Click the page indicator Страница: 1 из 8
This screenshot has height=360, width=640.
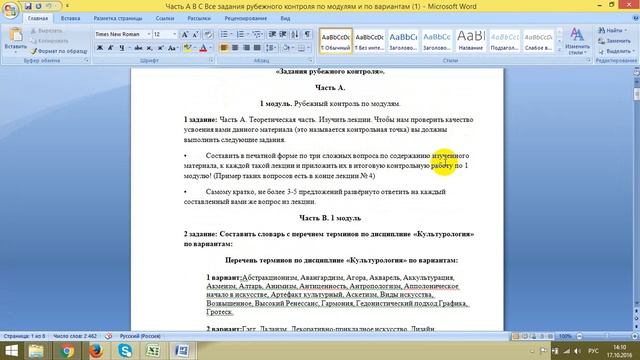click(x=24, y=336)
